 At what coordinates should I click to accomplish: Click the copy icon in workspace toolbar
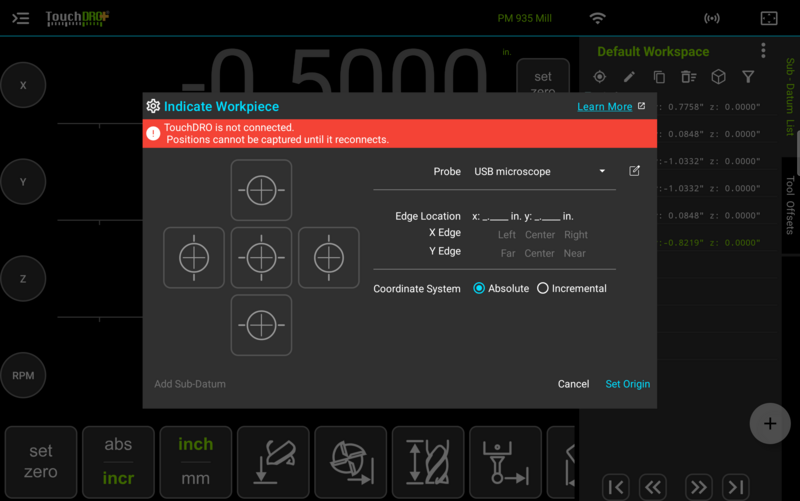point(659,77)
